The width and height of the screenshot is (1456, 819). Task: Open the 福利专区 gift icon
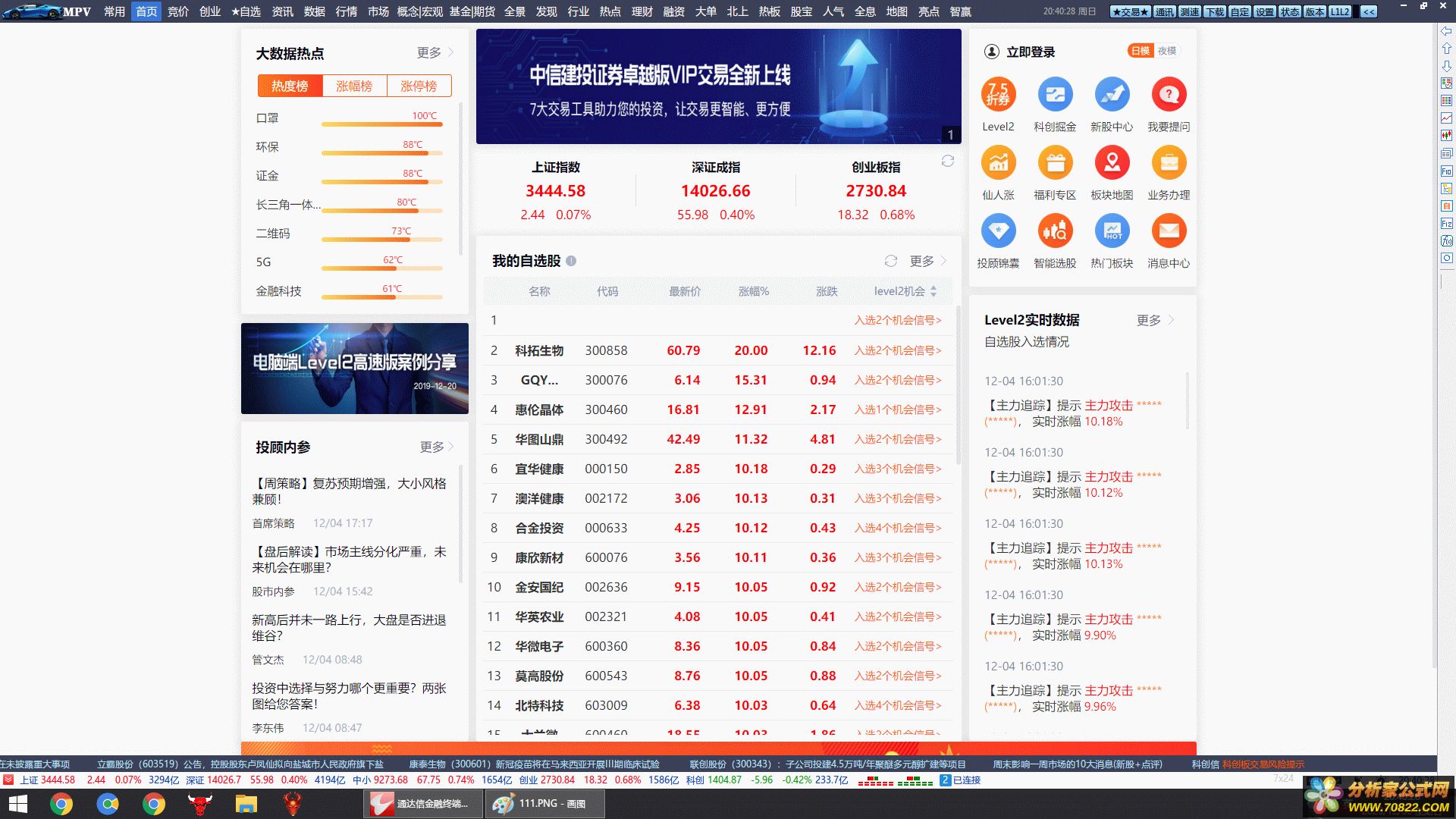(x=1055, y=163)
